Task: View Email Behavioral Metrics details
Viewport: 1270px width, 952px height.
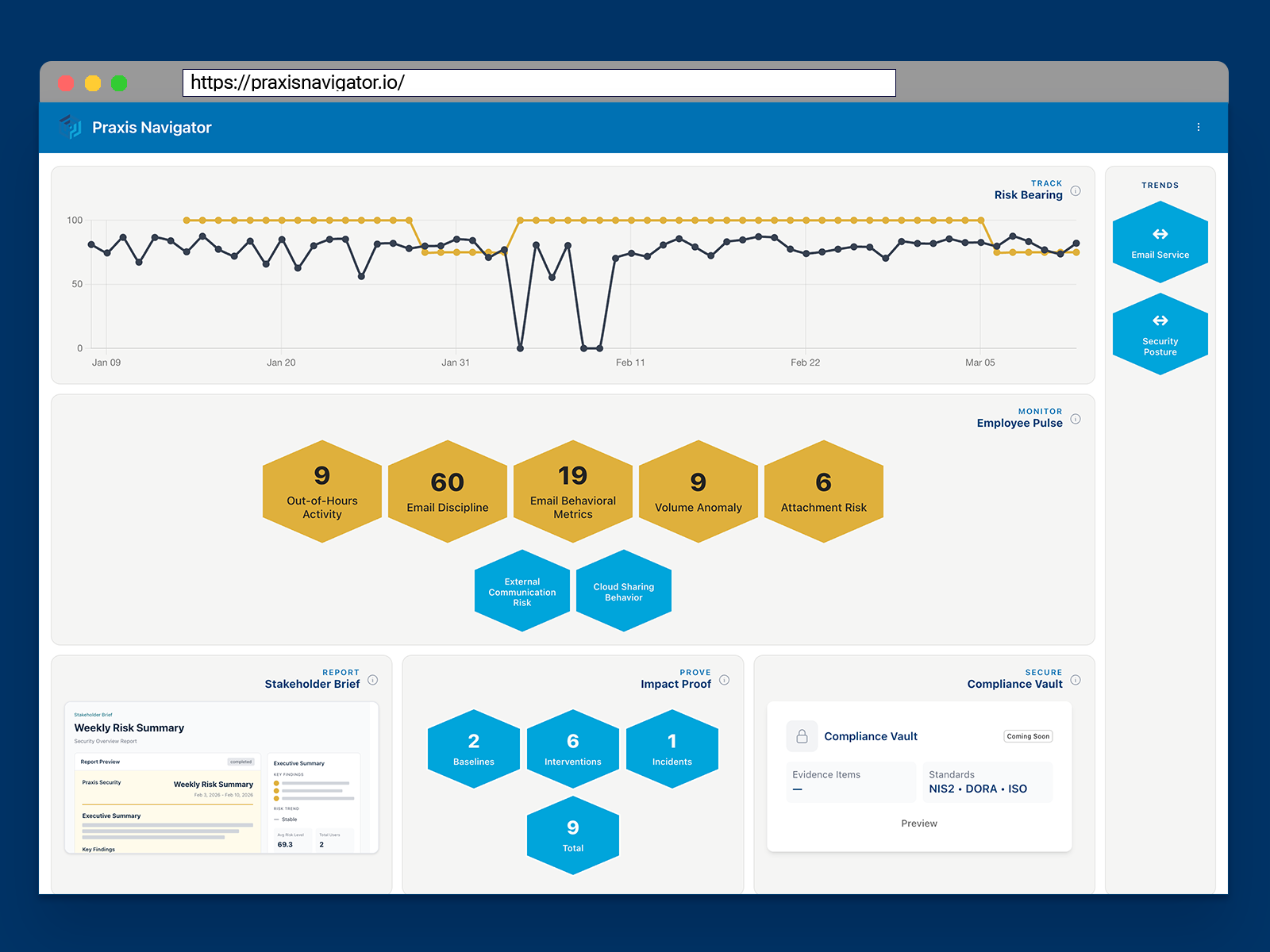Action: coord(572,490)
